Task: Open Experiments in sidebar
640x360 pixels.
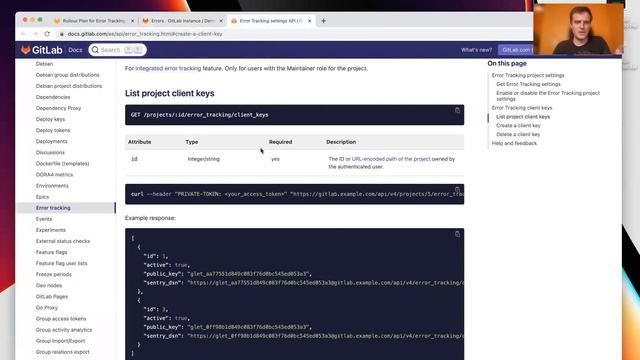Action: pos(51,230)
